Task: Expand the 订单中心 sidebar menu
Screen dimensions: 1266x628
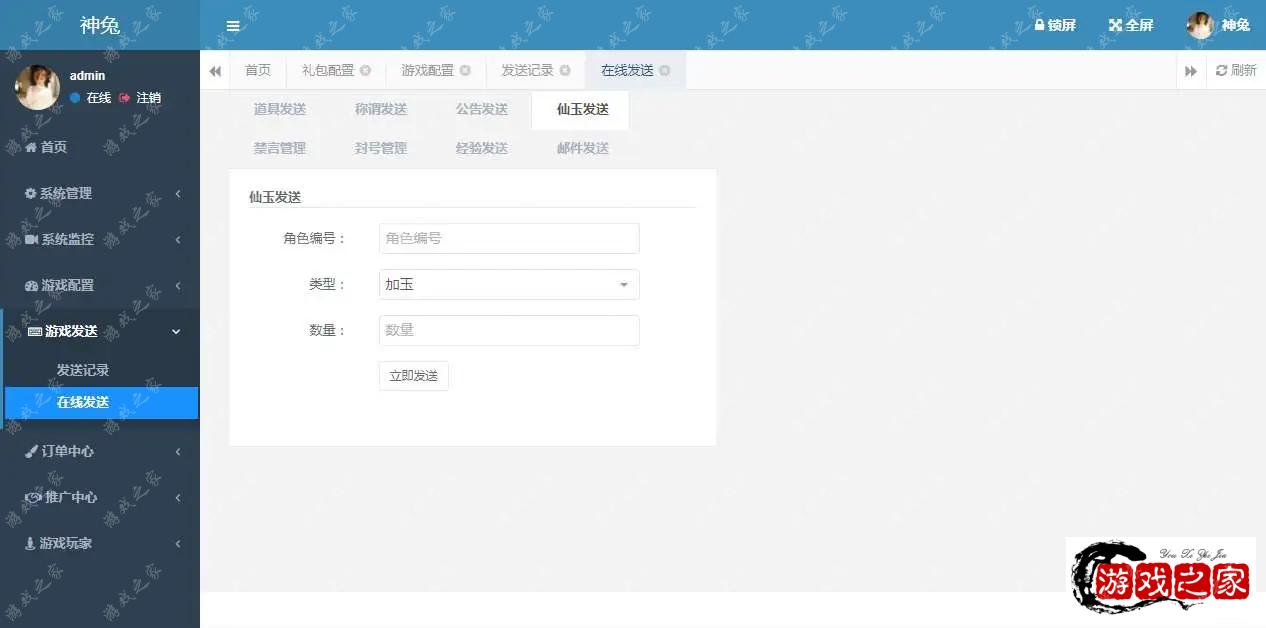Action: [x=100, y=451]
